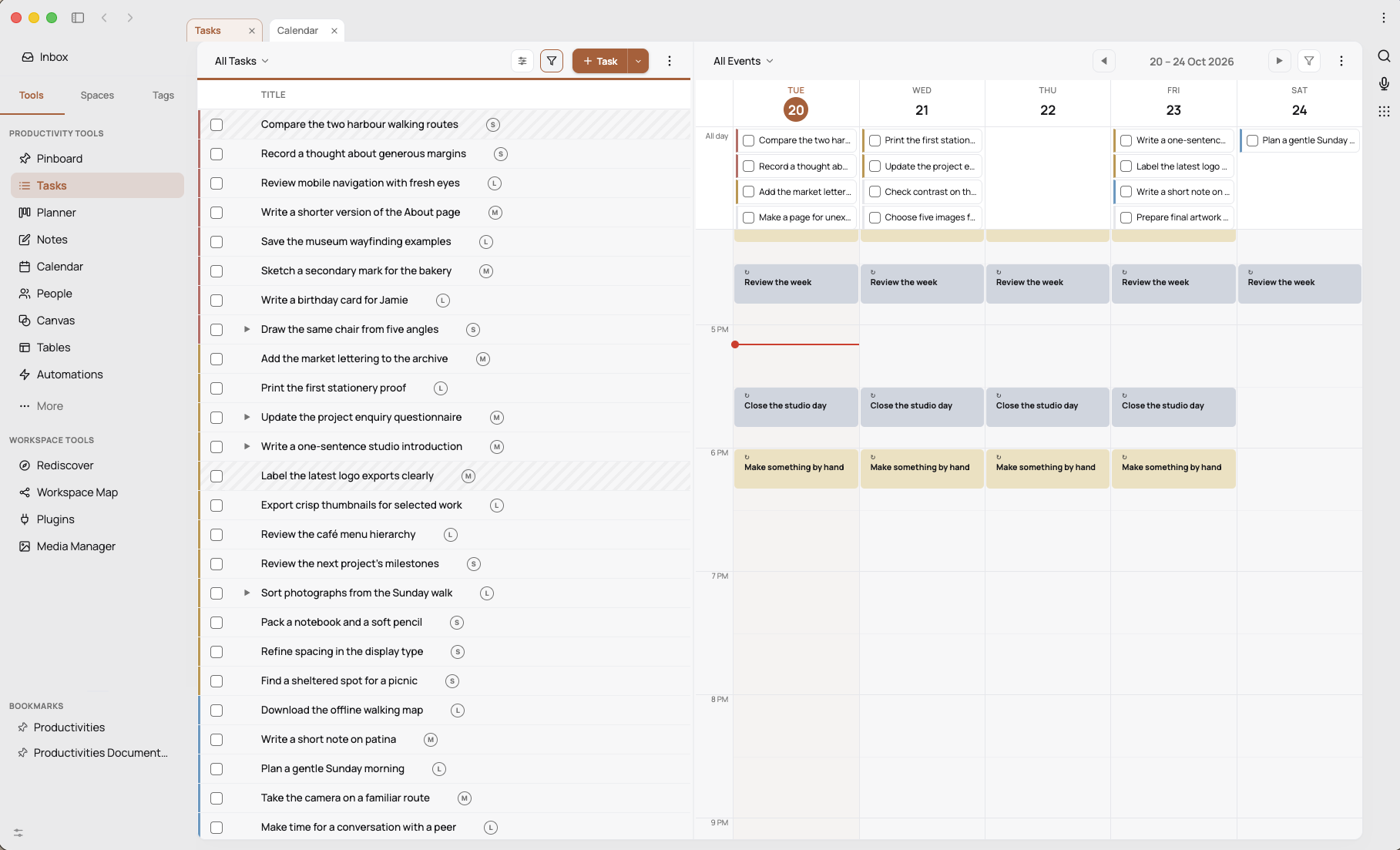
Task: Open the Media Manager
Action: [97, 546]
